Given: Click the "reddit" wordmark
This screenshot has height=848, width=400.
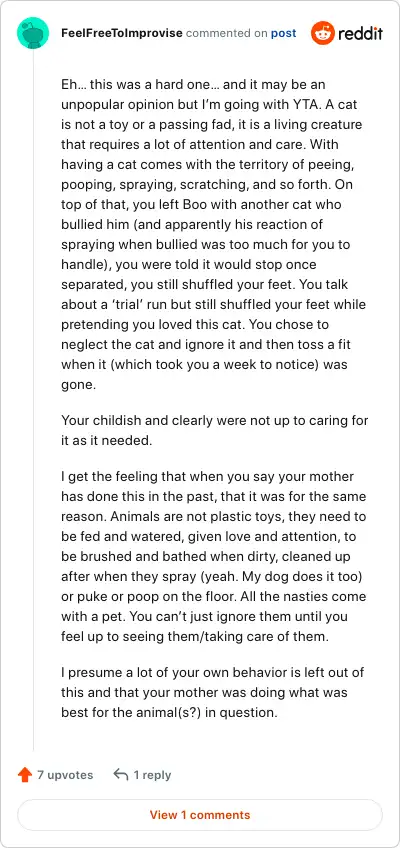Looking at the screenshot, I should click(x=361, y=34).
